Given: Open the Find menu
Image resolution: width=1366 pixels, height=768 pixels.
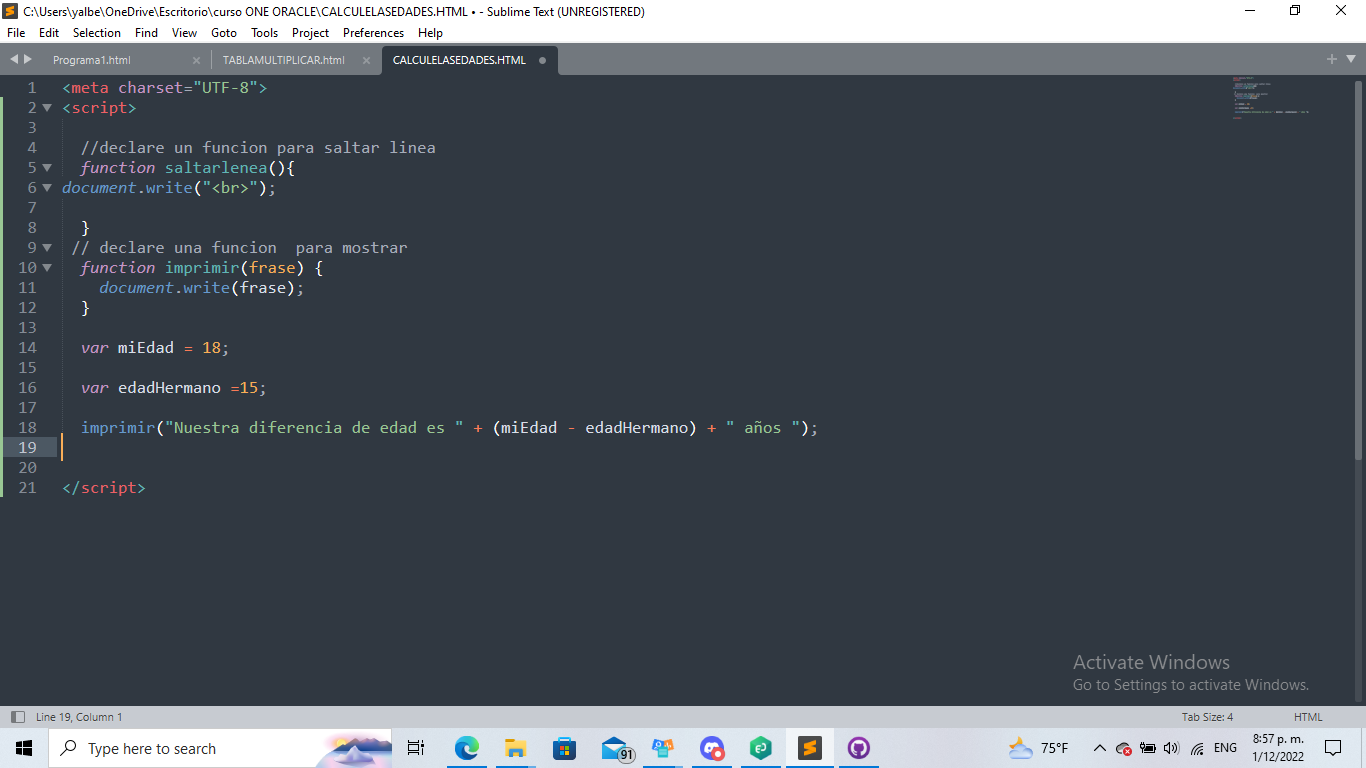Looking at the screenshot, I should (146, 33).
